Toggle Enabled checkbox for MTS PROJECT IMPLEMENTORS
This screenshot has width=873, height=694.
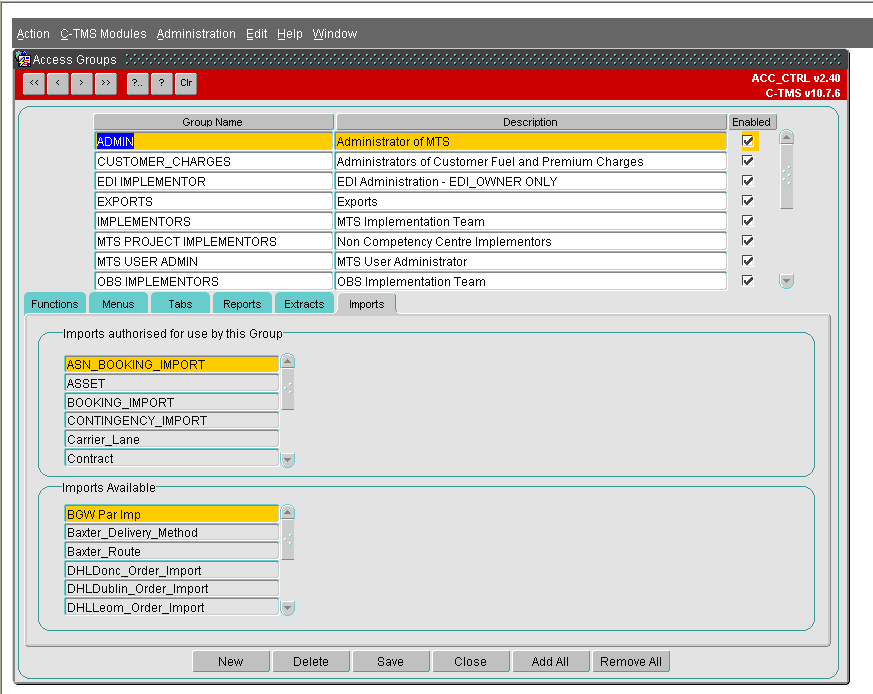[x=748, y=241]
